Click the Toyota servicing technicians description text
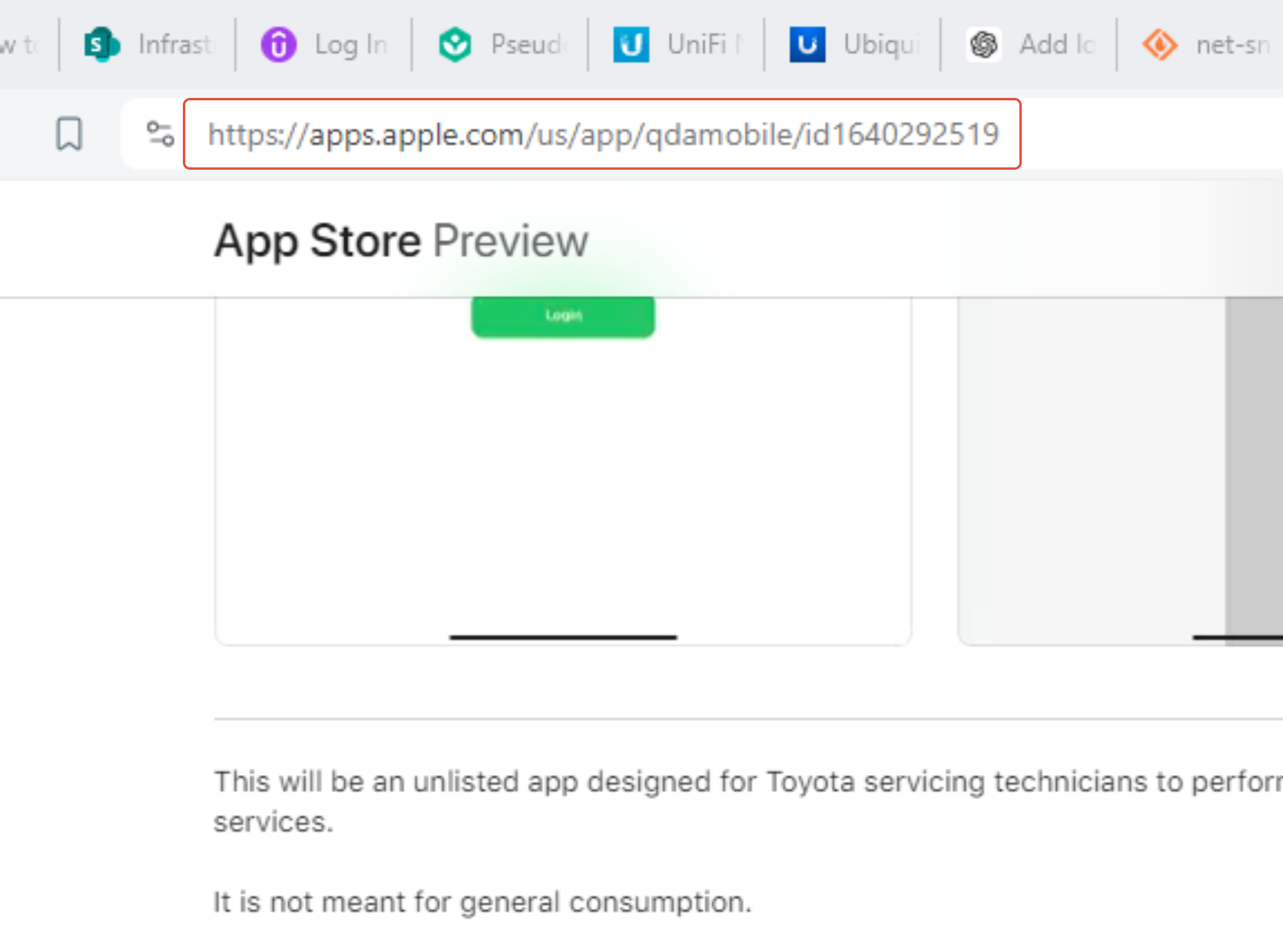Screen dimensions: 1283x952 click(747, 782)
